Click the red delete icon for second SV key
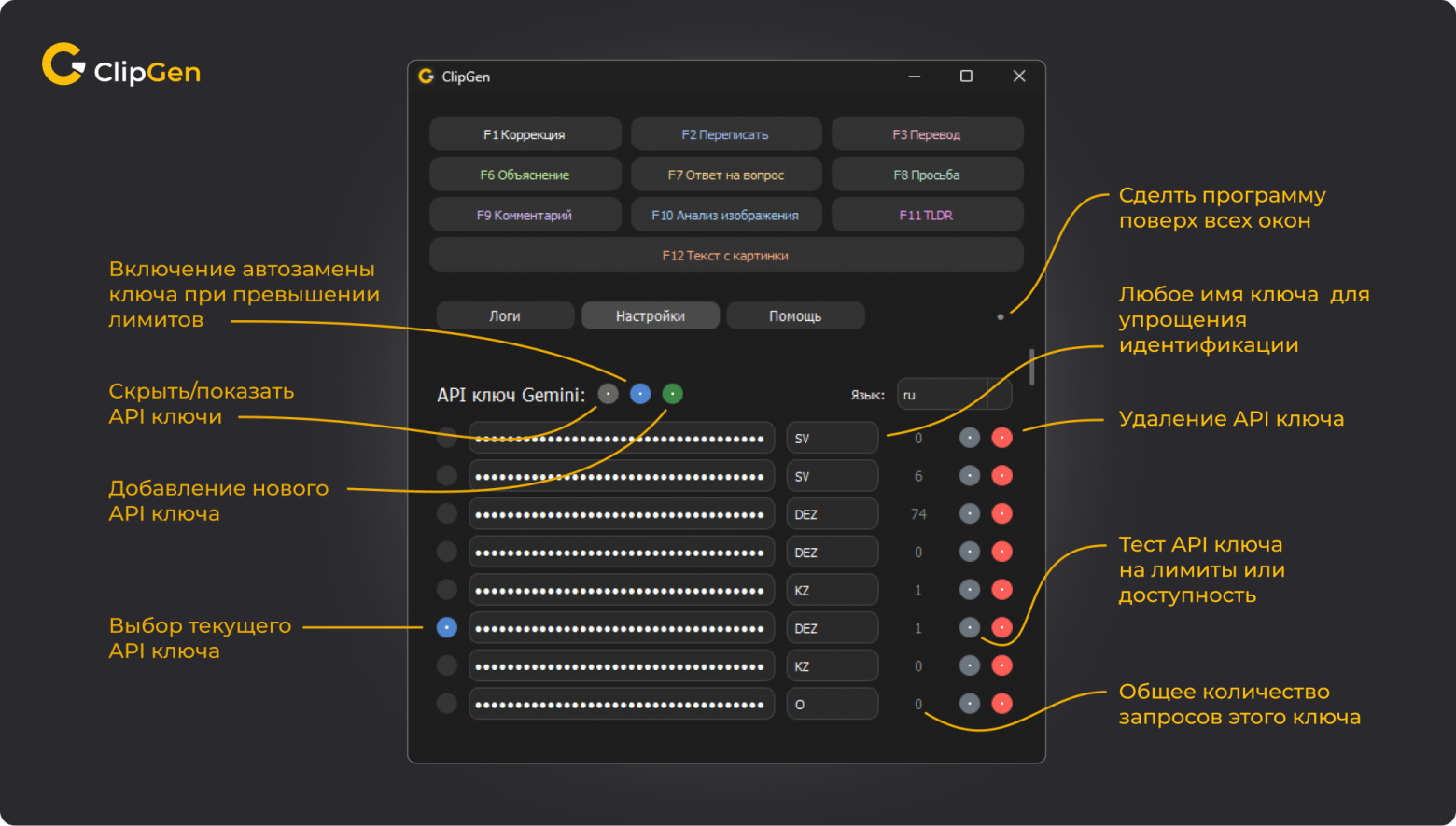Image resolution: width=1456 pixels, height=826 pixels. [x=1001, y=476]
